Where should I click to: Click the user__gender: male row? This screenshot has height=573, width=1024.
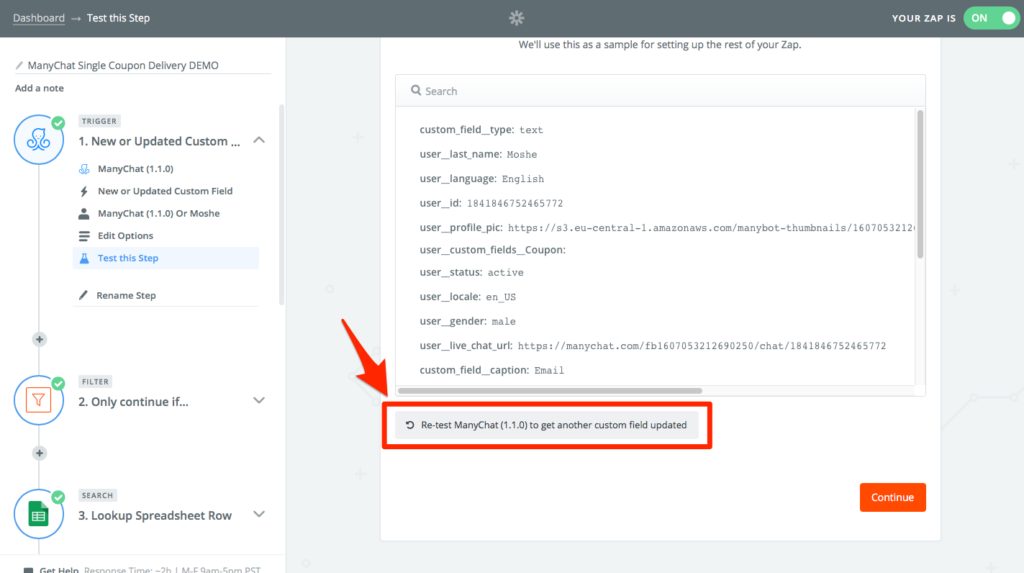click(x=468, y=321)
